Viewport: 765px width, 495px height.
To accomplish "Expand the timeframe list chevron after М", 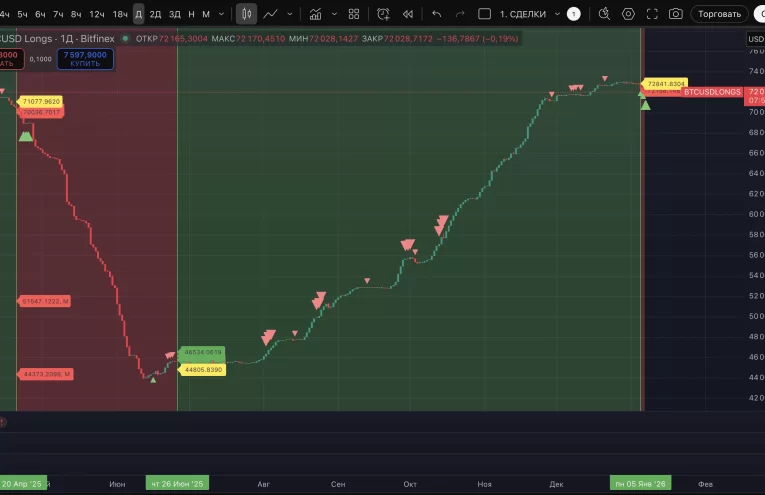I will 221,14.
